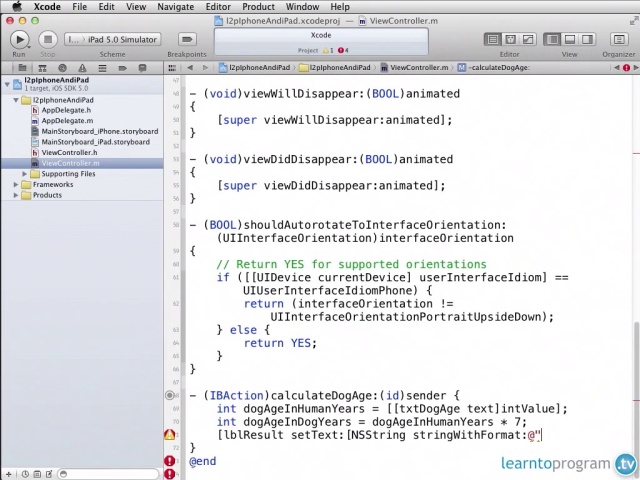This screenshot has height=480, width=640.
Task: Open the Help menu
Action: [340, 7]
